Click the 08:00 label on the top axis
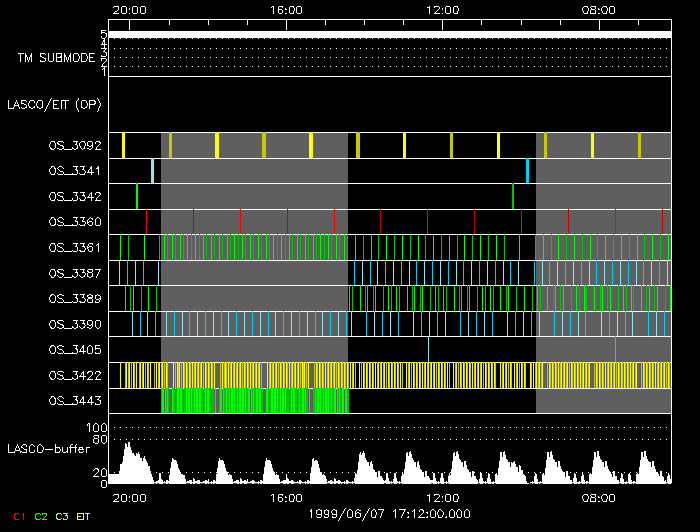Screen dimensions: 700x532 (599, 9)
